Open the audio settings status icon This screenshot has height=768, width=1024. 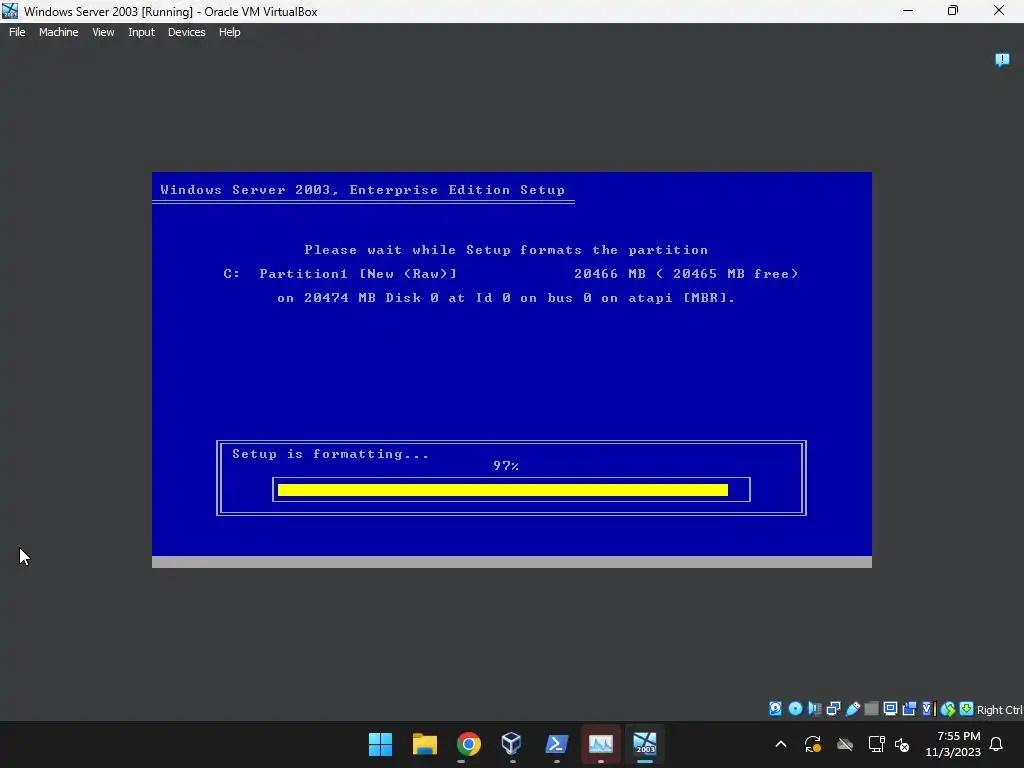pyautogui.click(x=814, y=709)
